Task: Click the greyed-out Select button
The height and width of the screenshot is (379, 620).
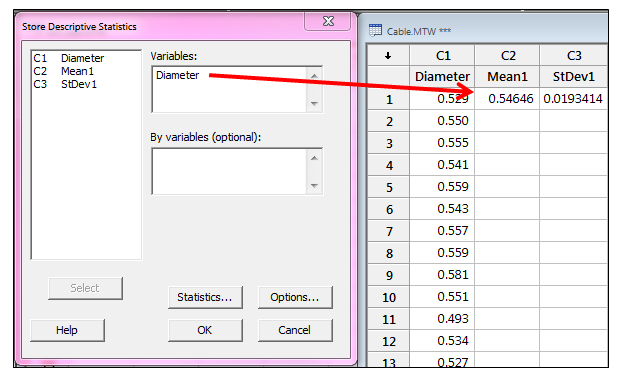Action: pyautogui.click(x=85, y=288)
